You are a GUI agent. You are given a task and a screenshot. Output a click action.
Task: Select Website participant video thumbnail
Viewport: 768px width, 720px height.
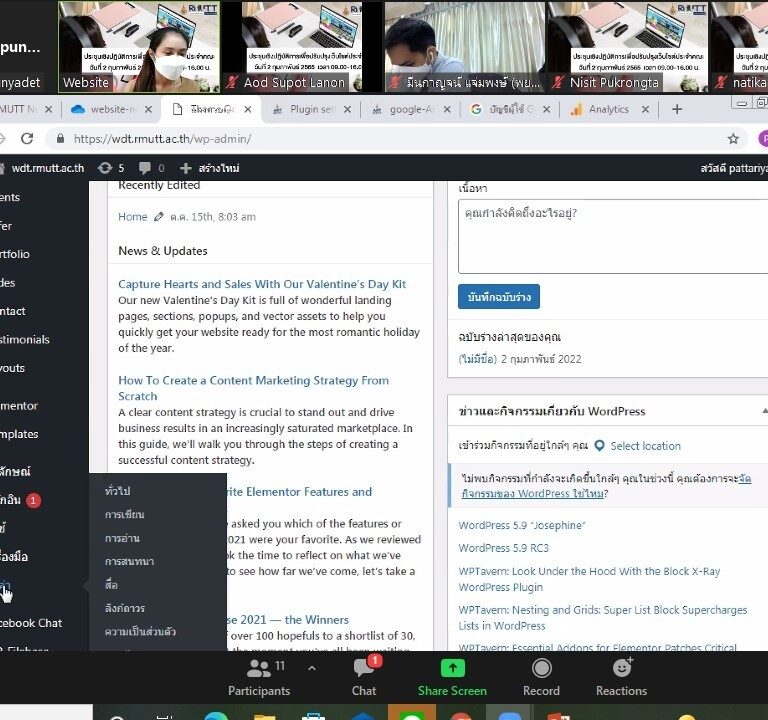(139, 47)
